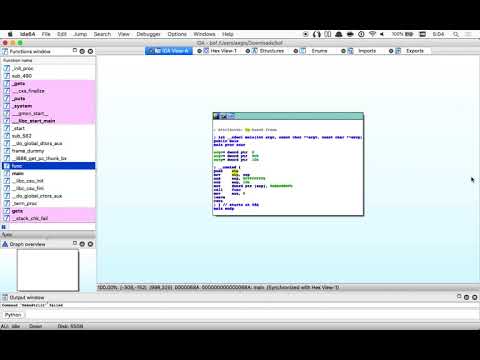Select the func row in functions list
Image resolution: width=480 pixels, height=360 pixels.
(49, 166)
